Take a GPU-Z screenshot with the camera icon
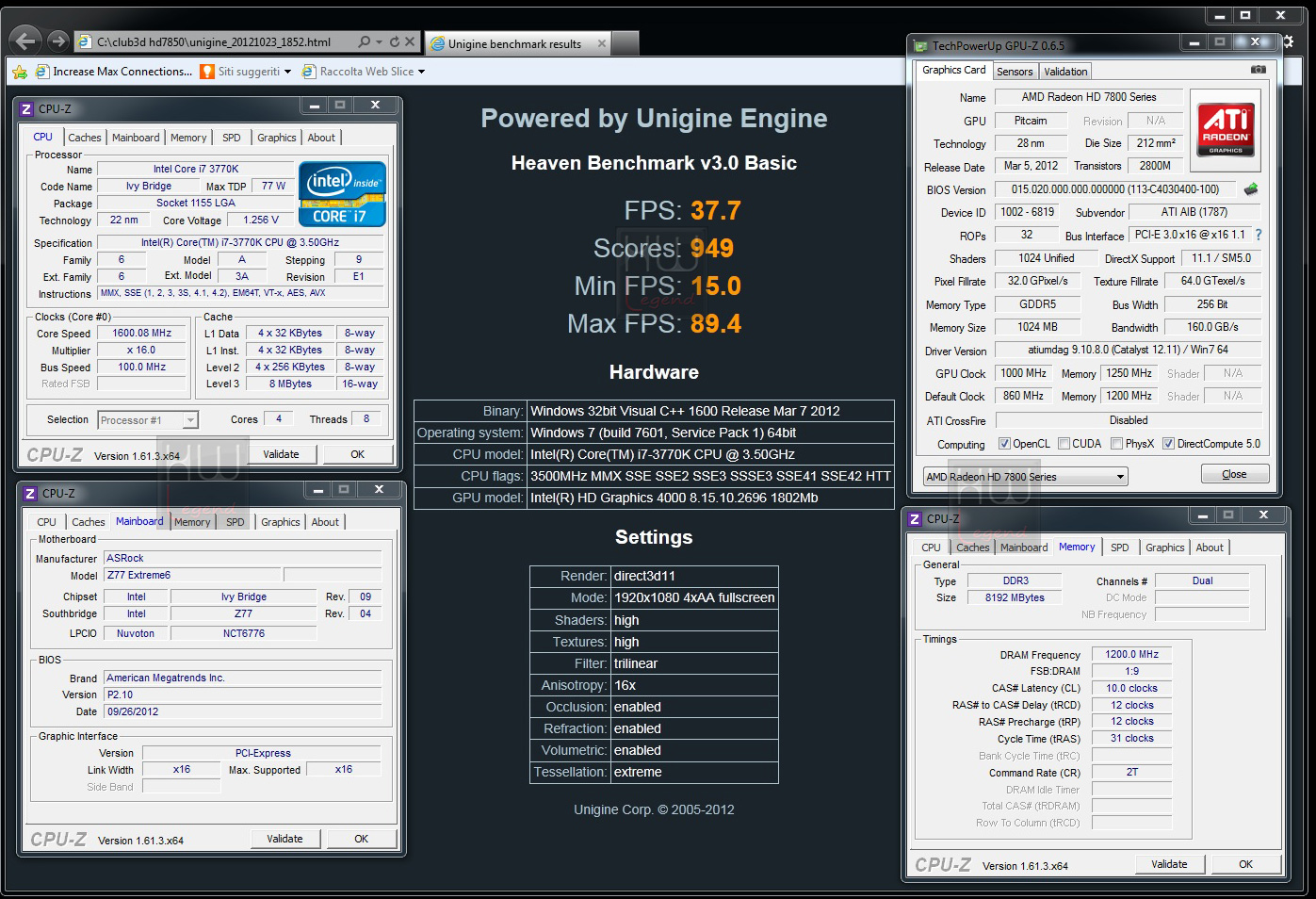Image resolution: width=1316 pixels, height=899 pixels. 1258,70
